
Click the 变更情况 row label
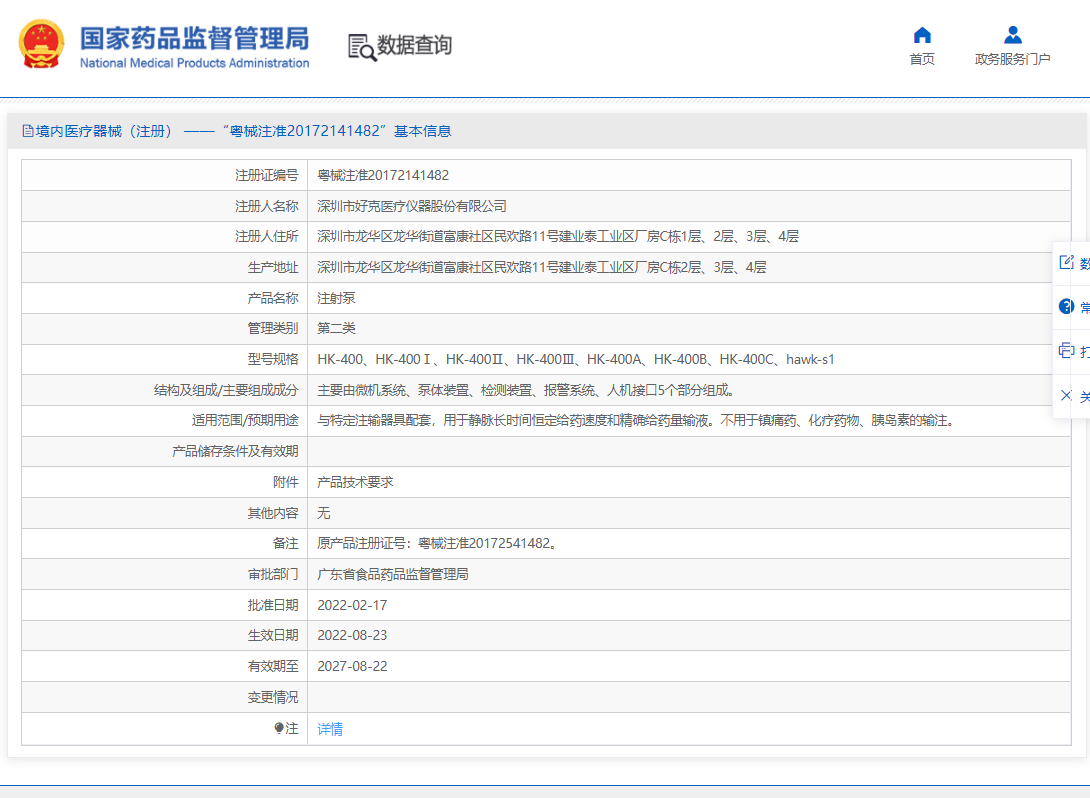pos(272,697)
